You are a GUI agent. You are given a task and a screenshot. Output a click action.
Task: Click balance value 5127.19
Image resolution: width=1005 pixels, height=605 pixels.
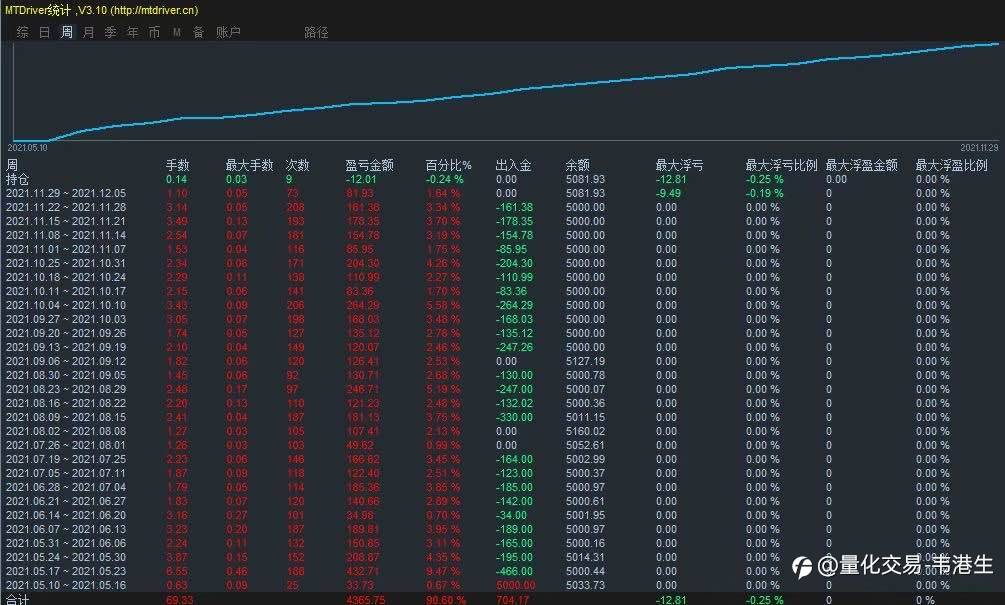pos(585,361)
